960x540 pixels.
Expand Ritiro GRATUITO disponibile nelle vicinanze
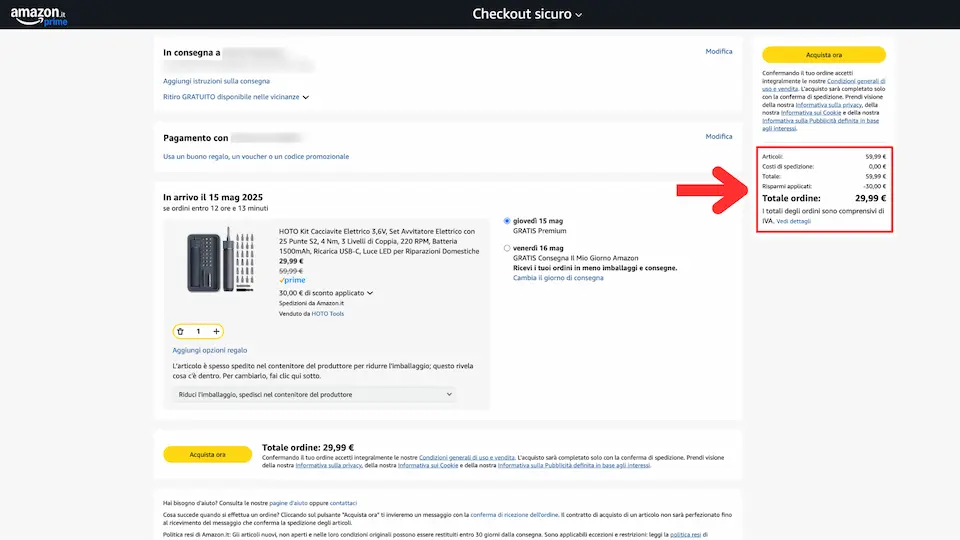pos(236,97)
